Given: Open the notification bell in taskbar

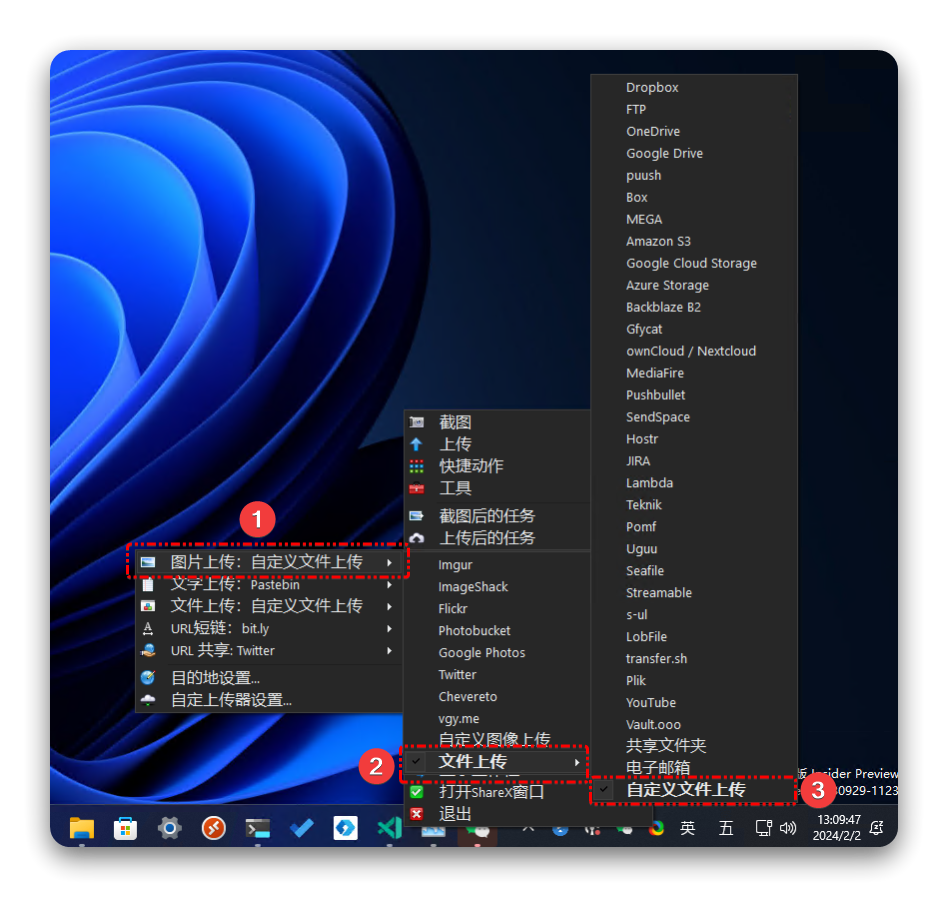Looking at the screenshot, I should point(877,828).
